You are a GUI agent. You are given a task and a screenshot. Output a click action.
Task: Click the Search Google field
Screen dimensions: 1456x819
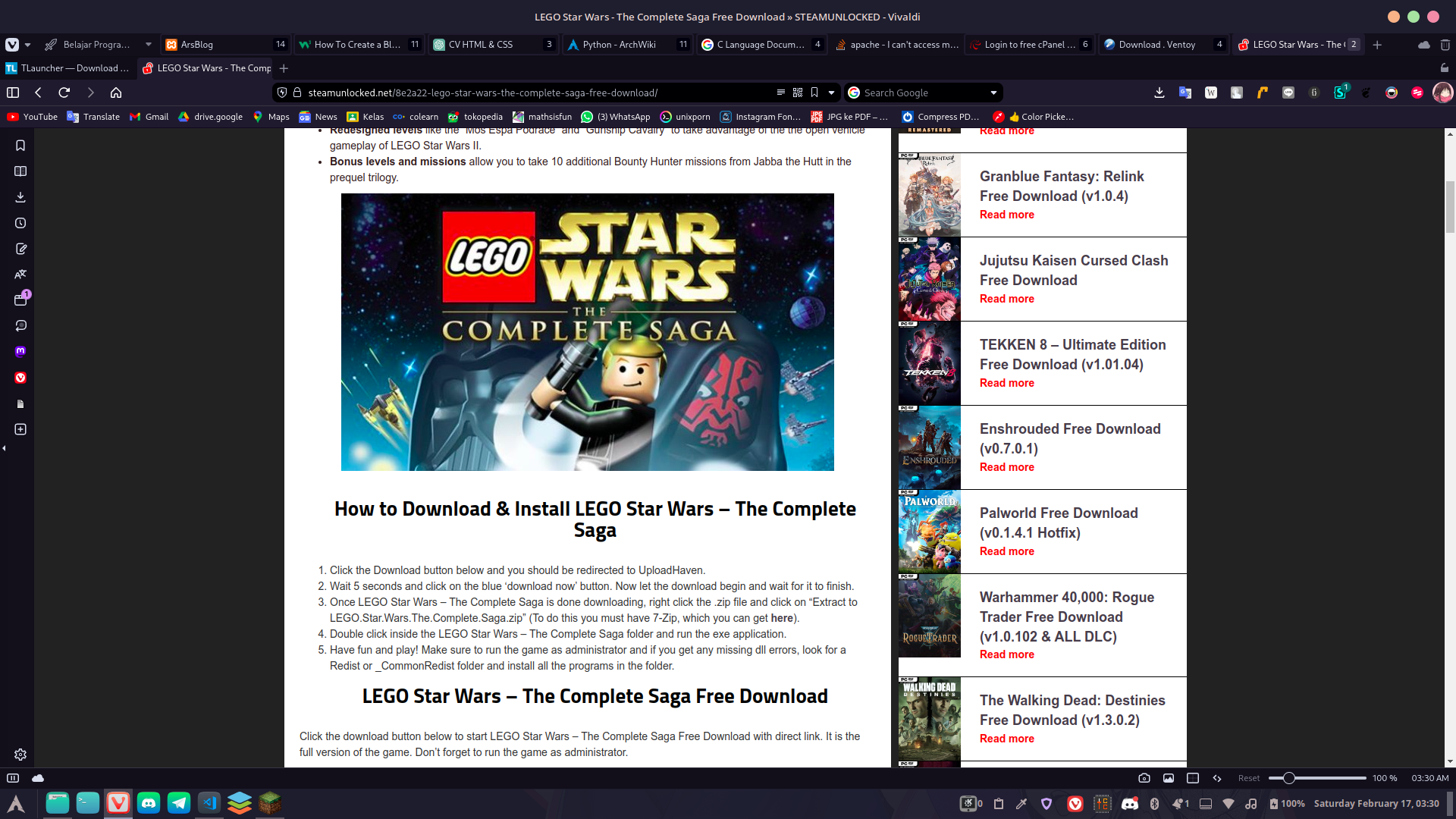coord(924,93)
